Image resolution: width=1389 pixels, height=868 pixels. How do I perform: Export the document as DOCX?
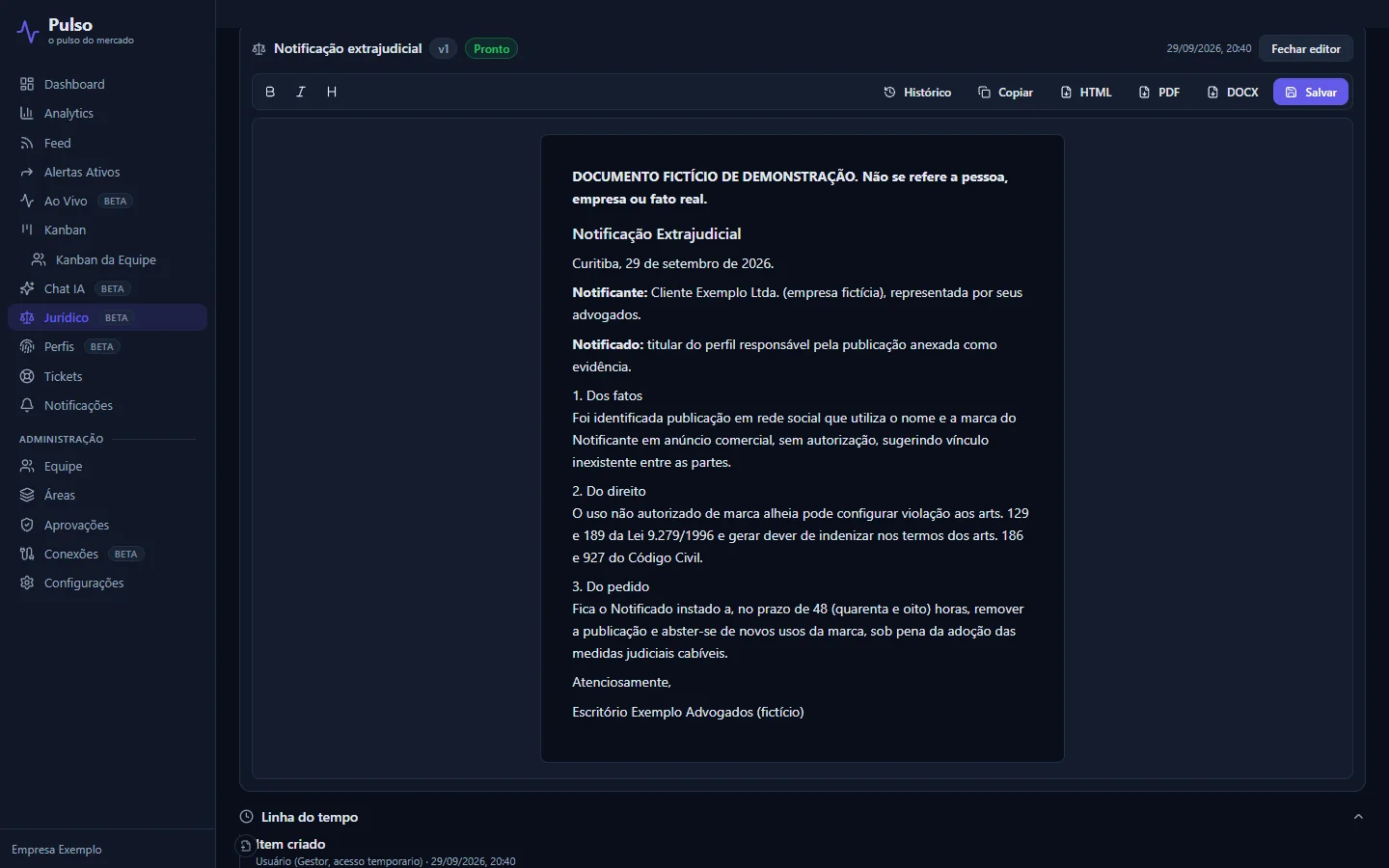1233,92
